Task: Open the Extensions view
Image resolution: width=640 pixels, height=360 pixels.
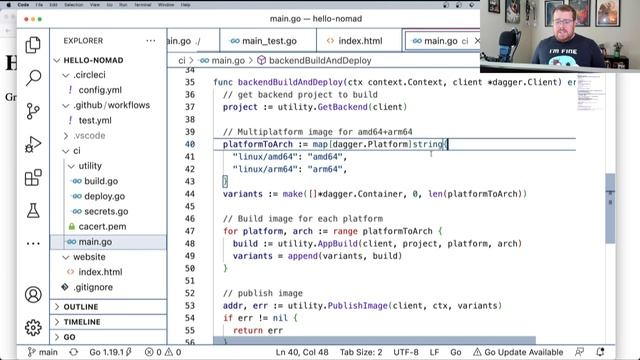Action: [x=33, y=178]
